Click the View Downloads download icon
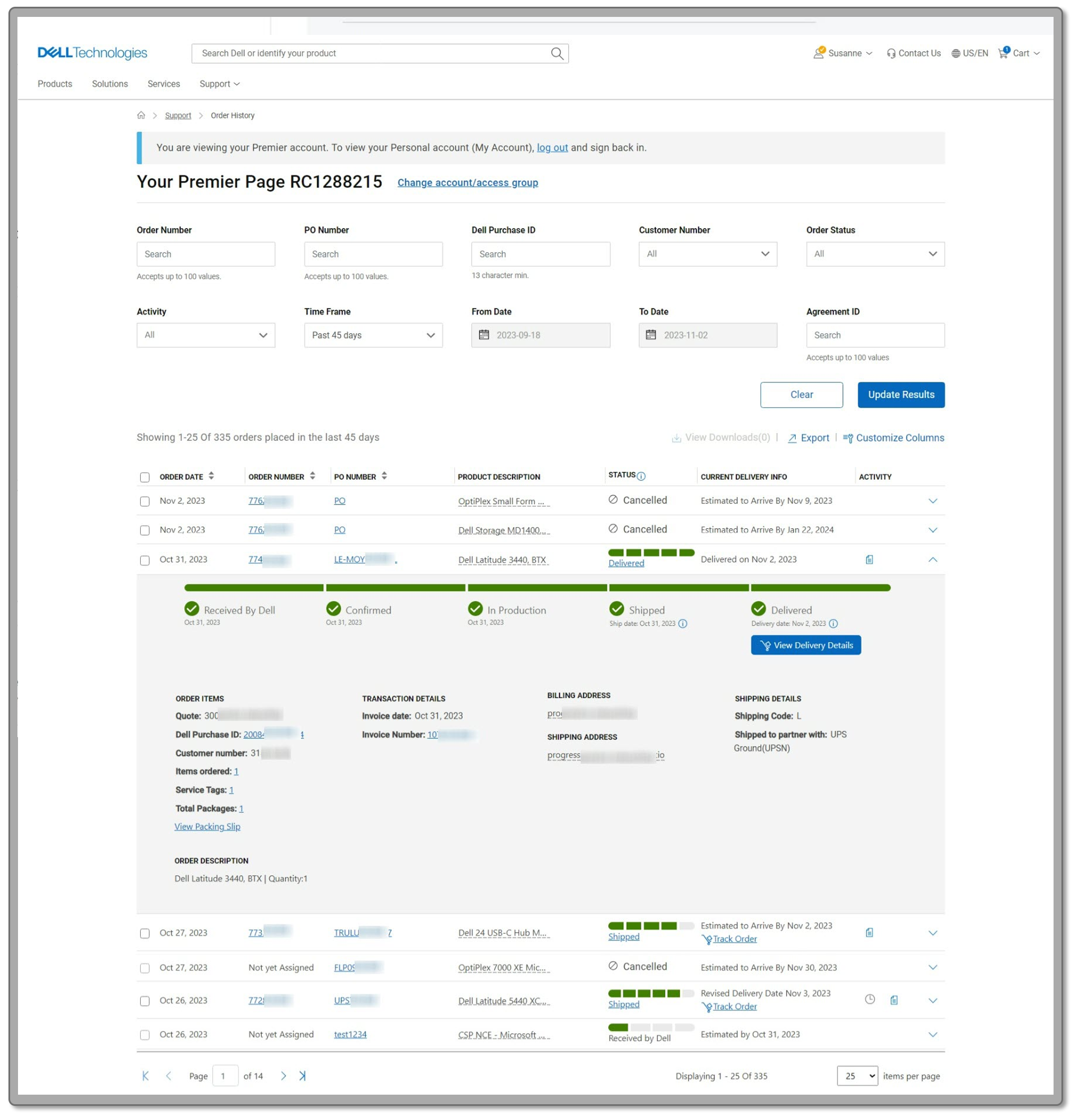The height and width of the screenshot is (1120, 1071). pos(676,438)
